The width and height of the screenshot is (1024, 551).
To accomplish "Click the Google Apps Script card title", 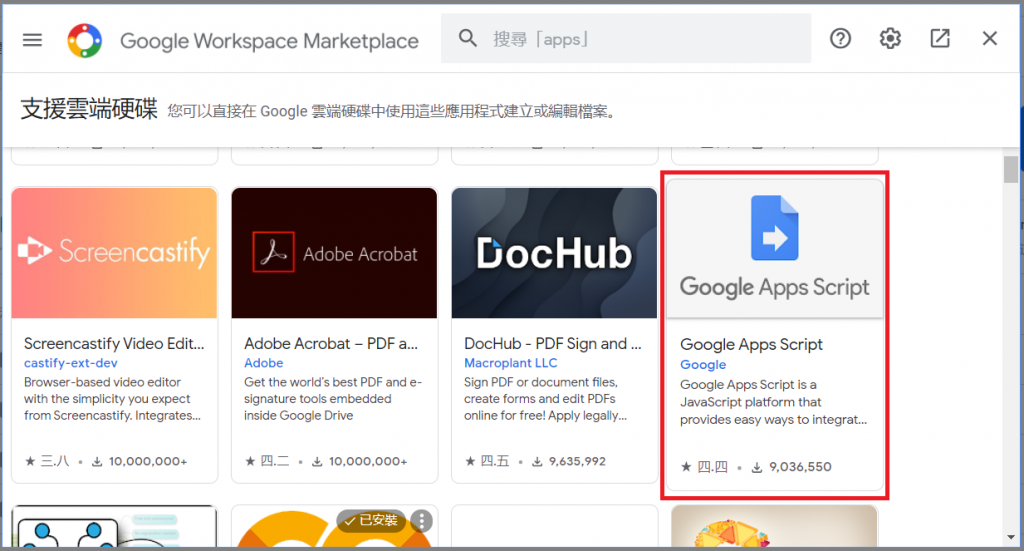I will 751,345.
